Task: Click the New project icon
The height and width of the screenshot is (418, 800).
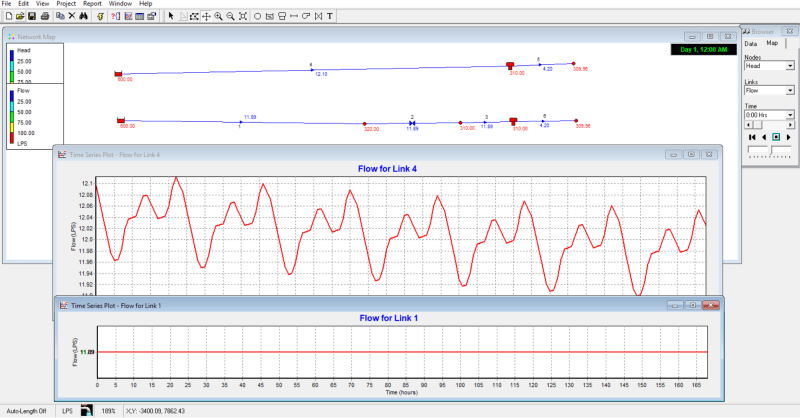Action: [x=9, y=16]
